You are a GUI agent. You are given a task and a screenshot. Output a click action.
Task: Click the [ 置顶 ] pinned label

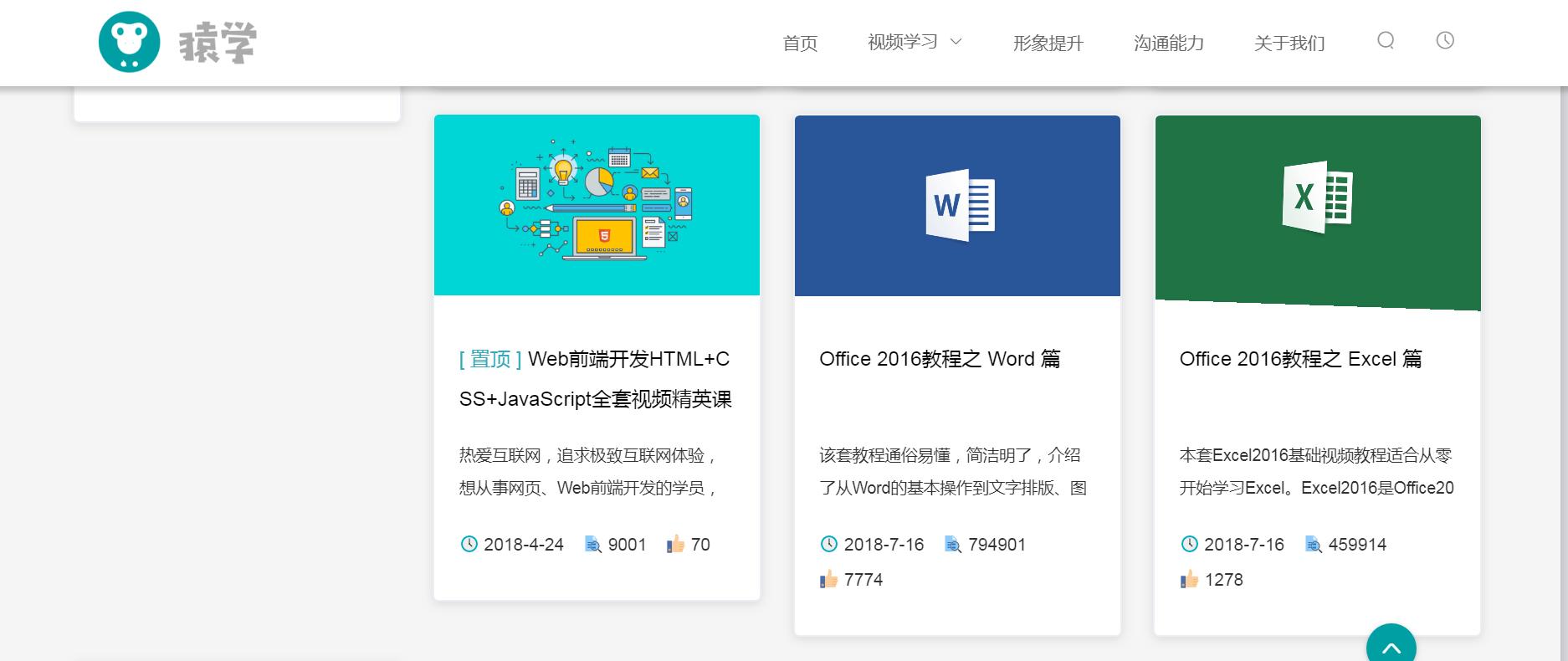click(x=490, y=359)
